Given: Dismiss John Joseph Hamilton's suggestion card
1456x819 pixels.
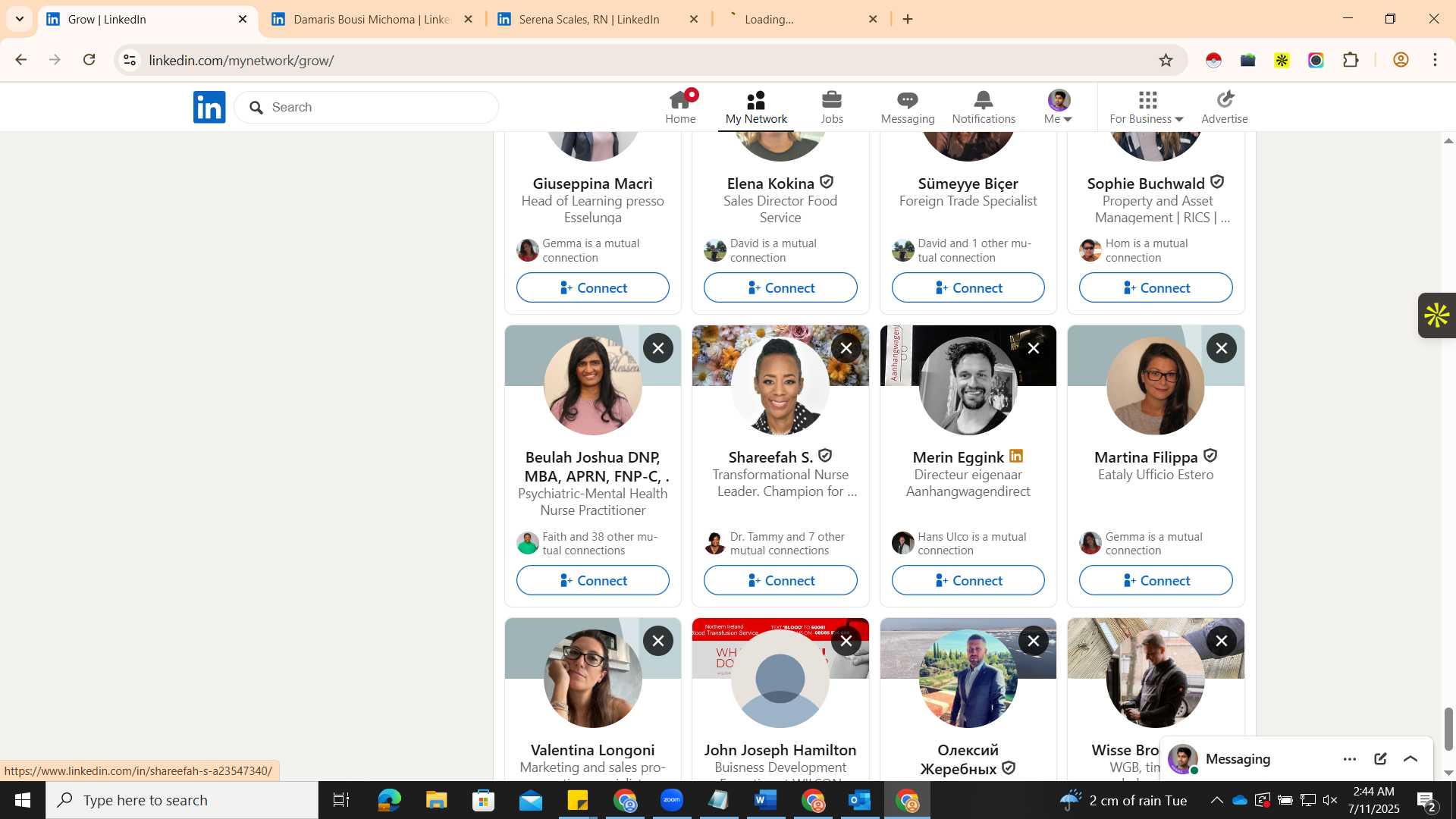Looking at the screenshot, I should (846, 641).
